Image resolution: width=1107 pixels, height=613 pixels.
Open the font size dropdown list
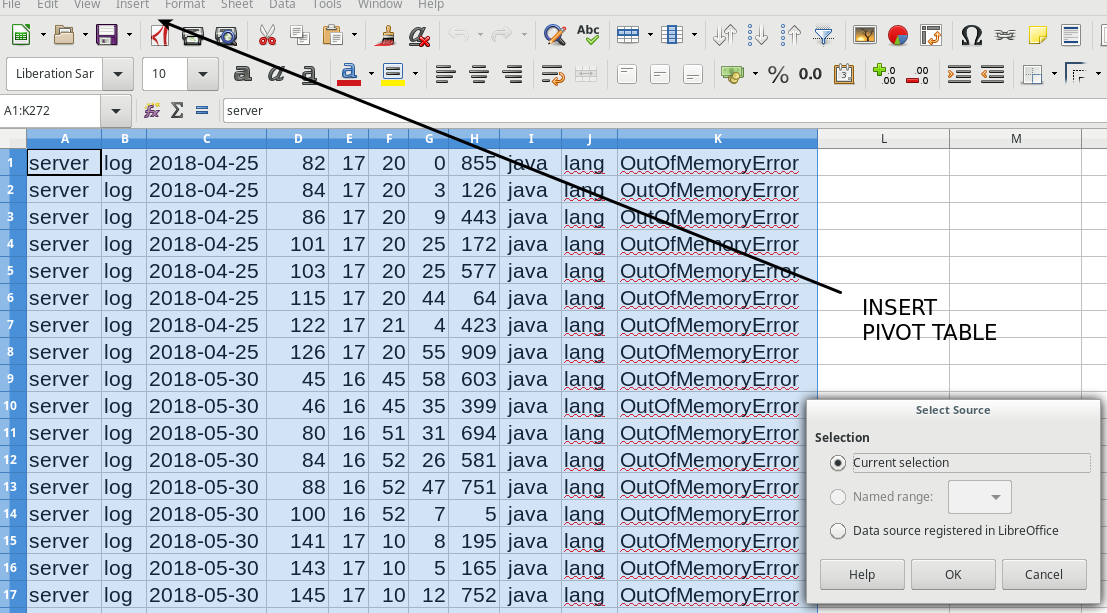tap(203, 74)
